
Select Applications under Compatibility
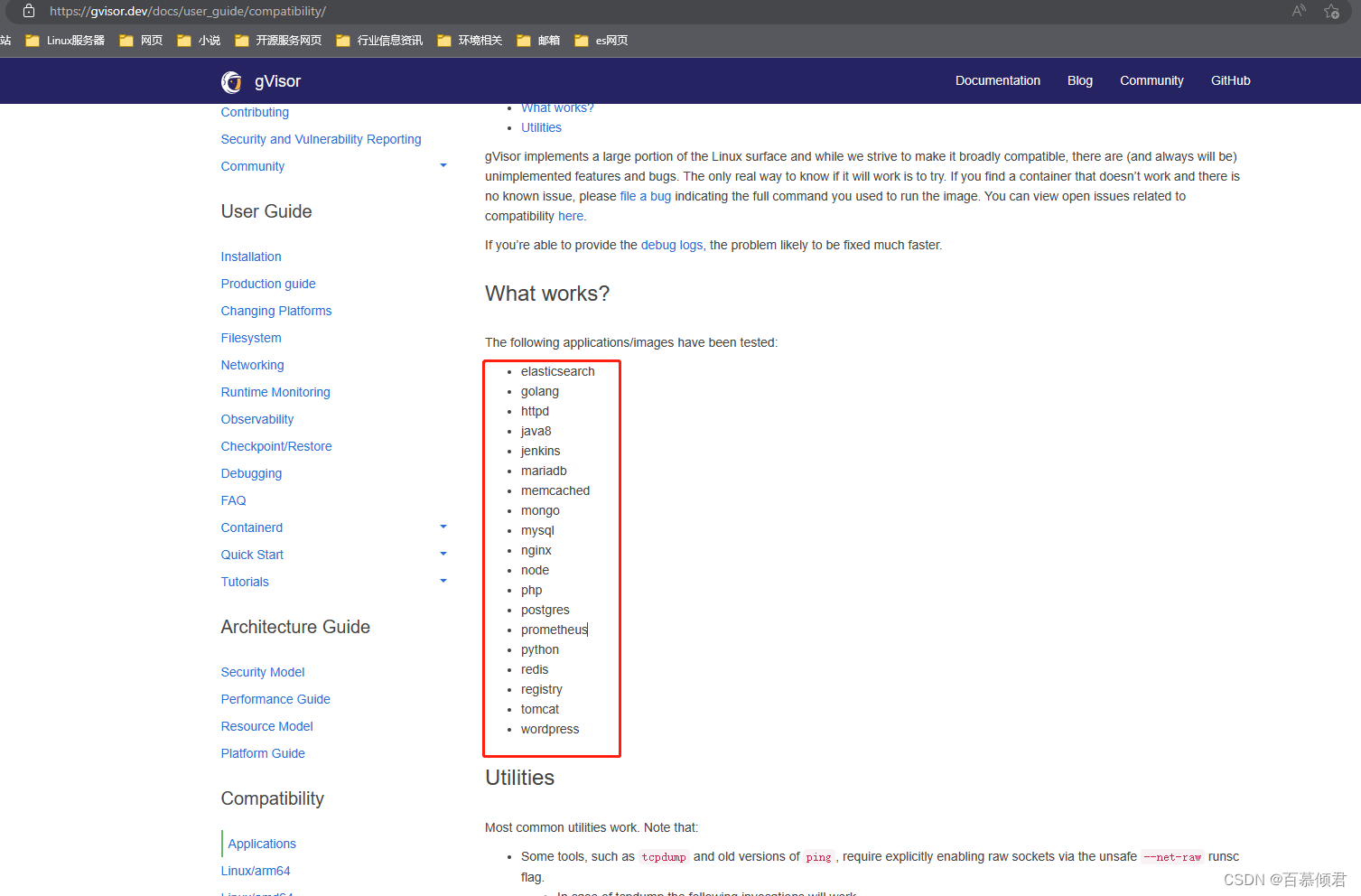(x=262, y=844)
